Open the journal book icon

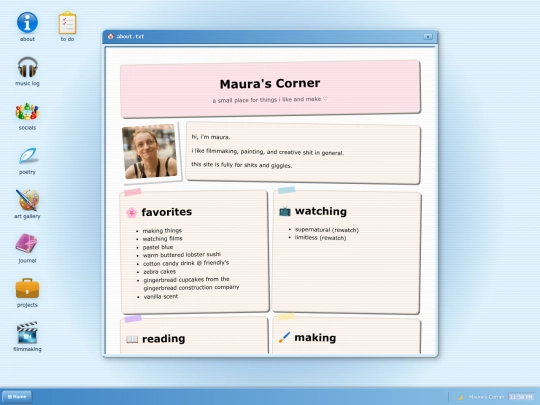[27, 249]
